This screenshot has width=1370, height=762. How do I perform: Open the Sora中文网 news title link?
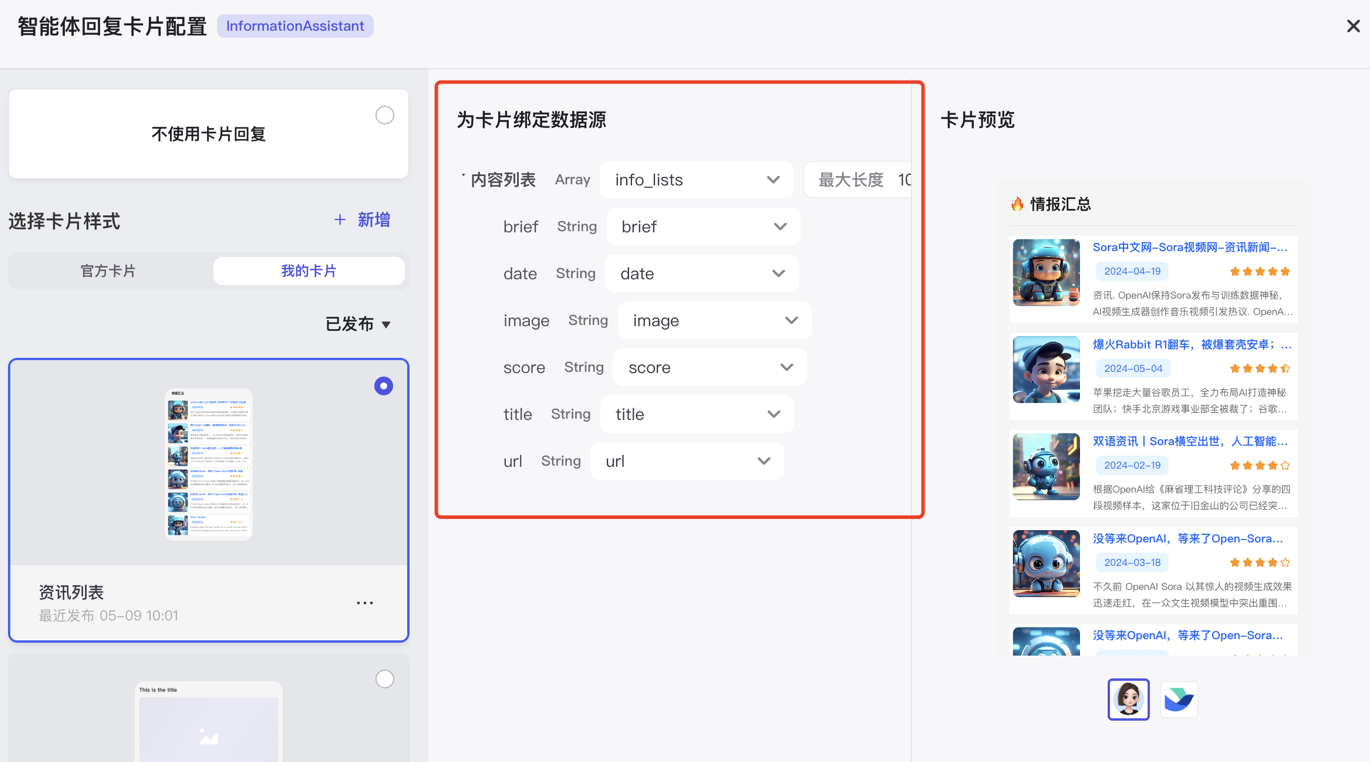click(x=1190, y=247)
